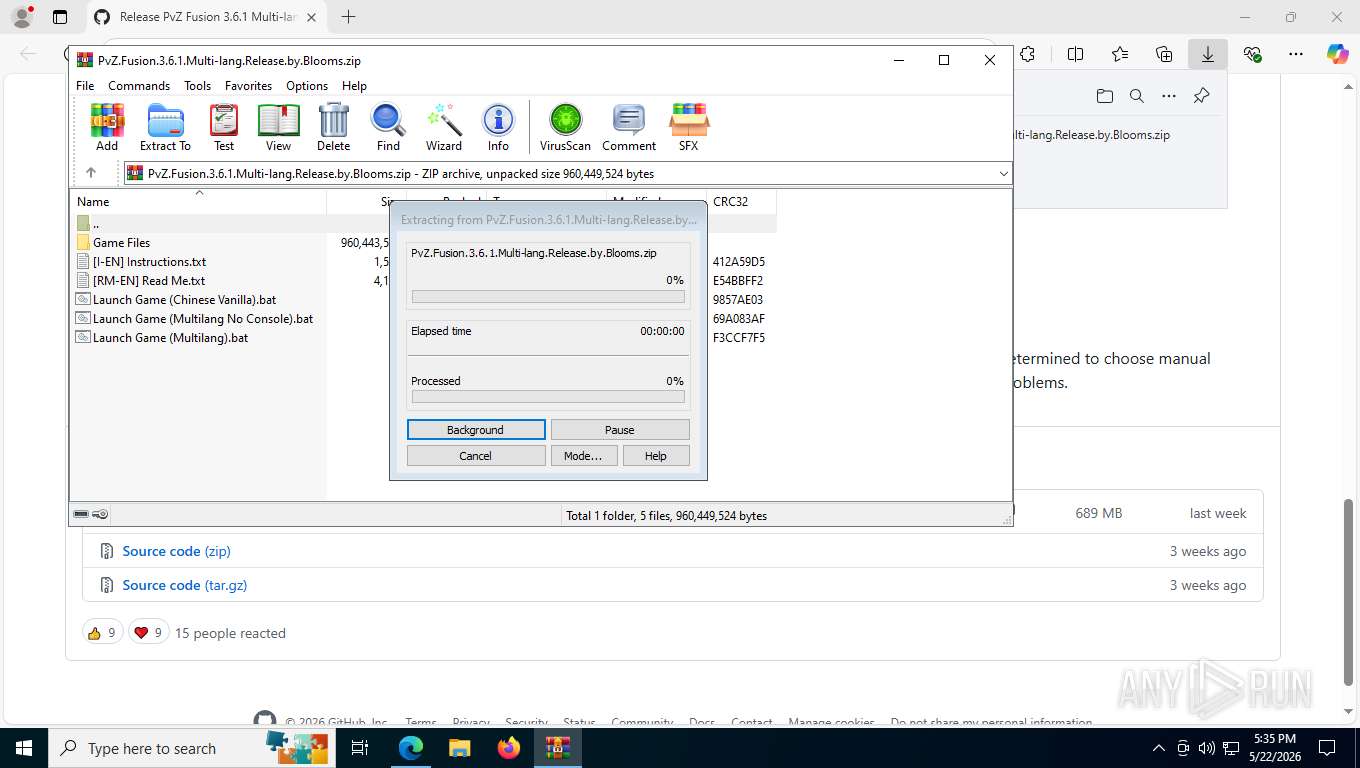The height and width of the screenshot is (768, 1360).
Task: Select Launch Game (Multilang).bat file
Action: 170,337
